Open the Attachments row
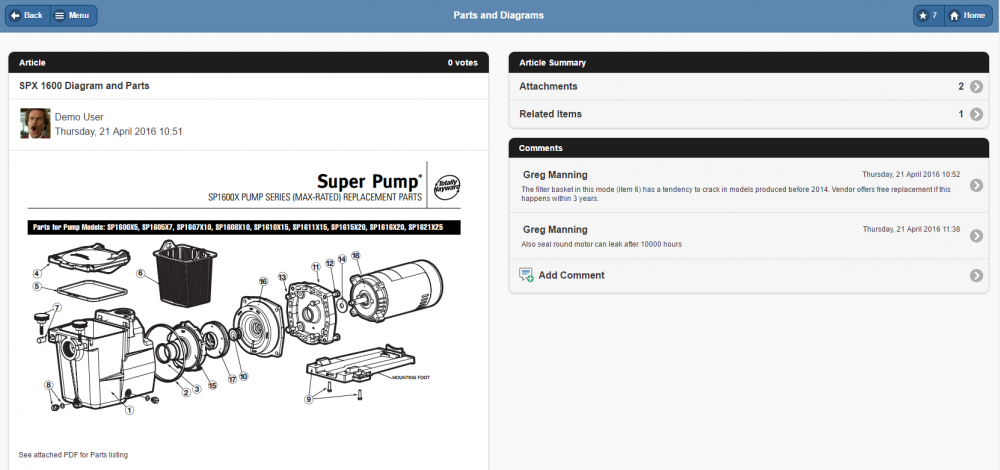This screenshot has width=1000, height=470. (x=749, y=87)
